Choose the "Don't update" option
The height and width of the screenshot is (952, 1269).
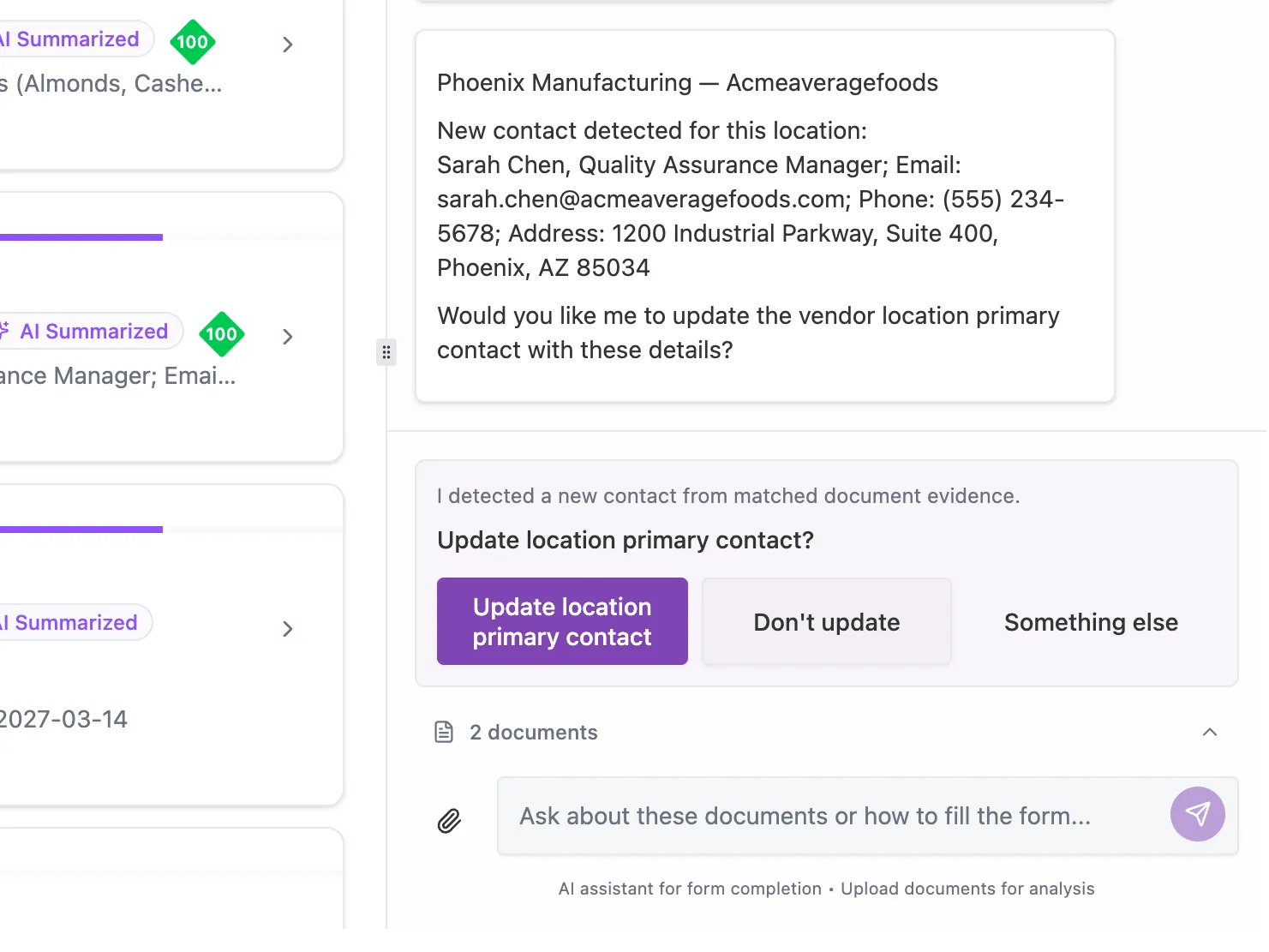(826, 622)
